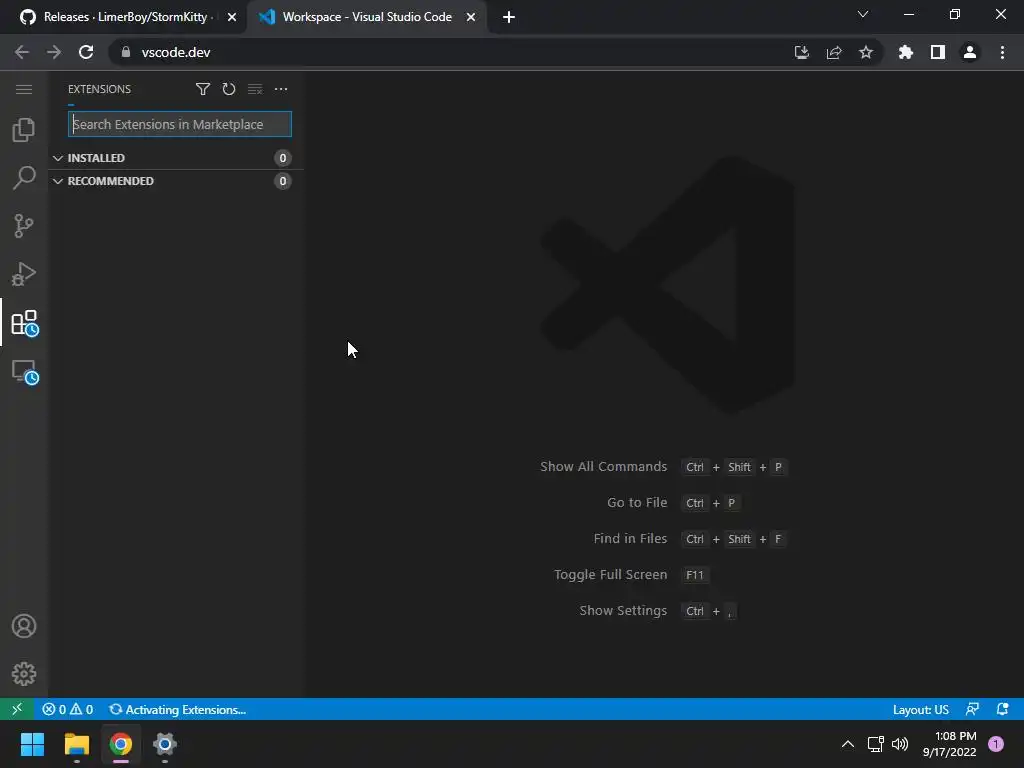Viewport: 1024px width, 768px height.
Task: Open Source Control view
Action: pyautogui.click(x=24, y=226)
